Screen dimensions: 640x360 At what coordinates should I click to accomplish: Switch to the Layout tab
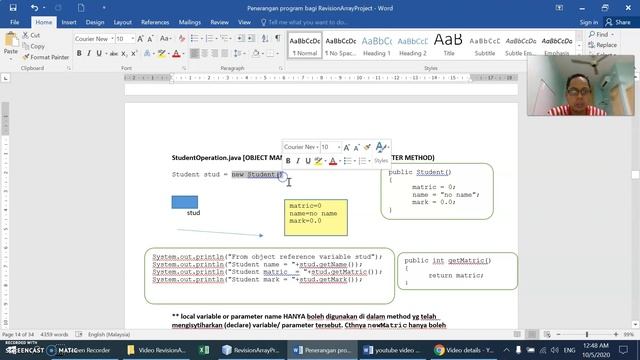[x=122, y=22]
